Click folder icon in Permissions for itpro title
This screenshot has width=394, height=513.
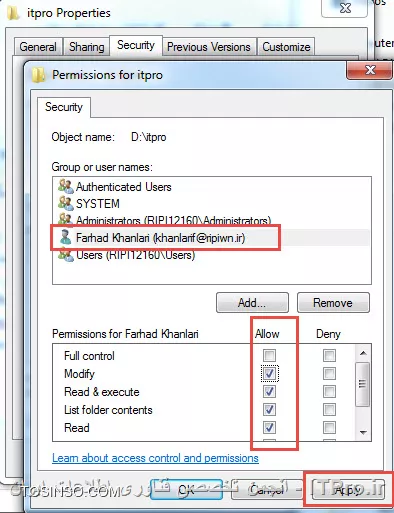pyautogui.click(x=38, y=75)
